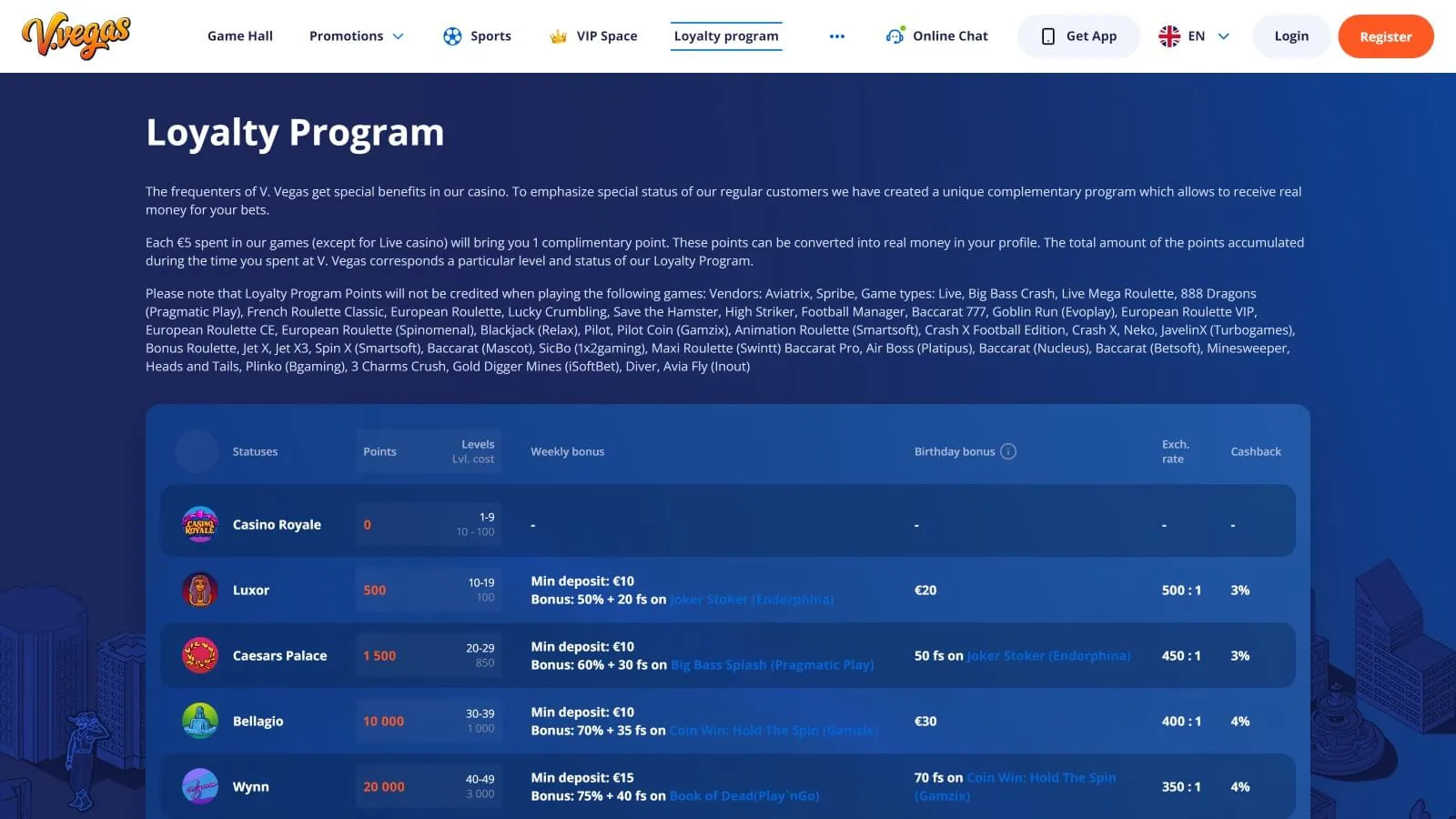1456x819 pixels.
Task: Click the orange Register button
Action: (x=1386, y=36)
